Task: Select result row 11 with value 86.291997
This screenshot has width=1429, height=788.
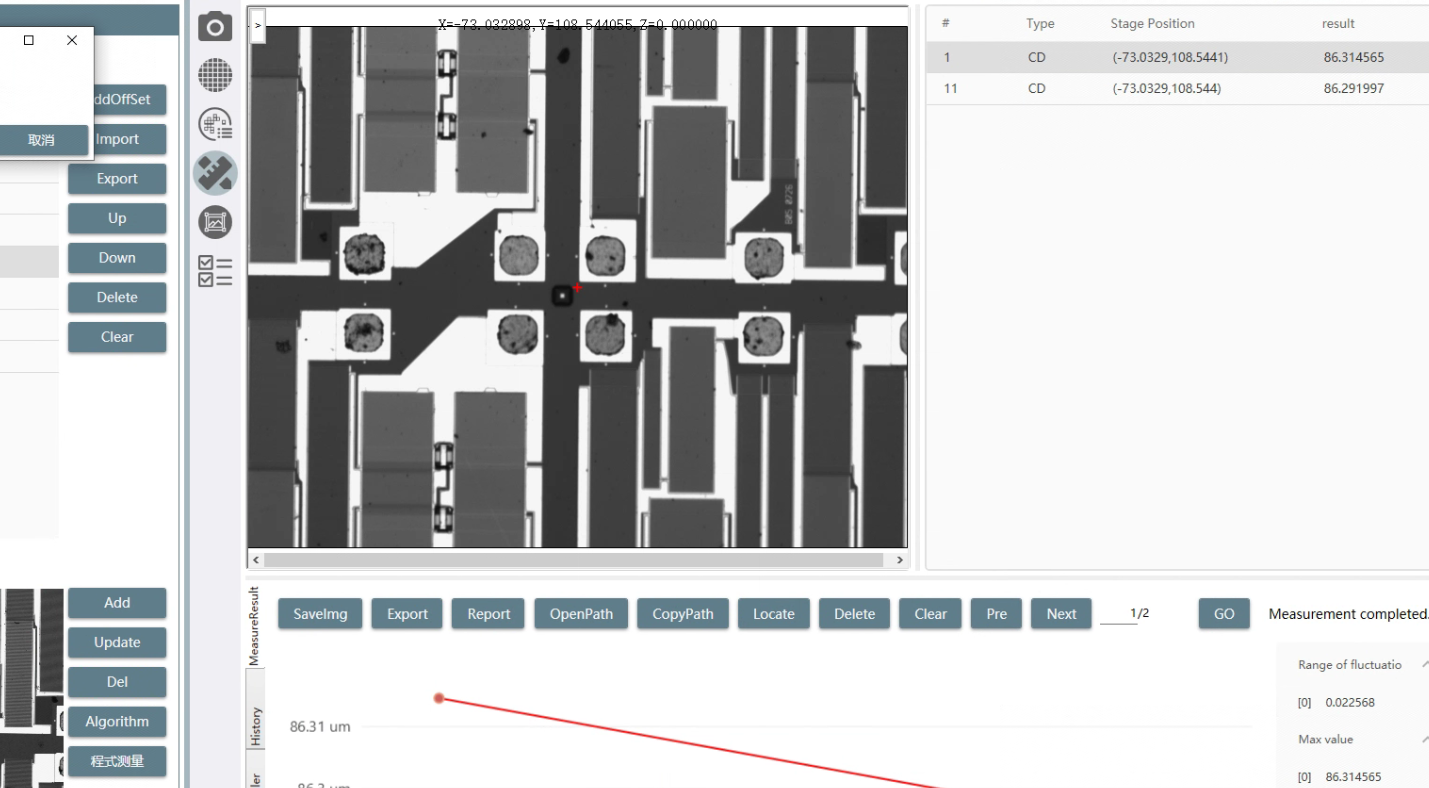Action: [x=1178, y=88]
